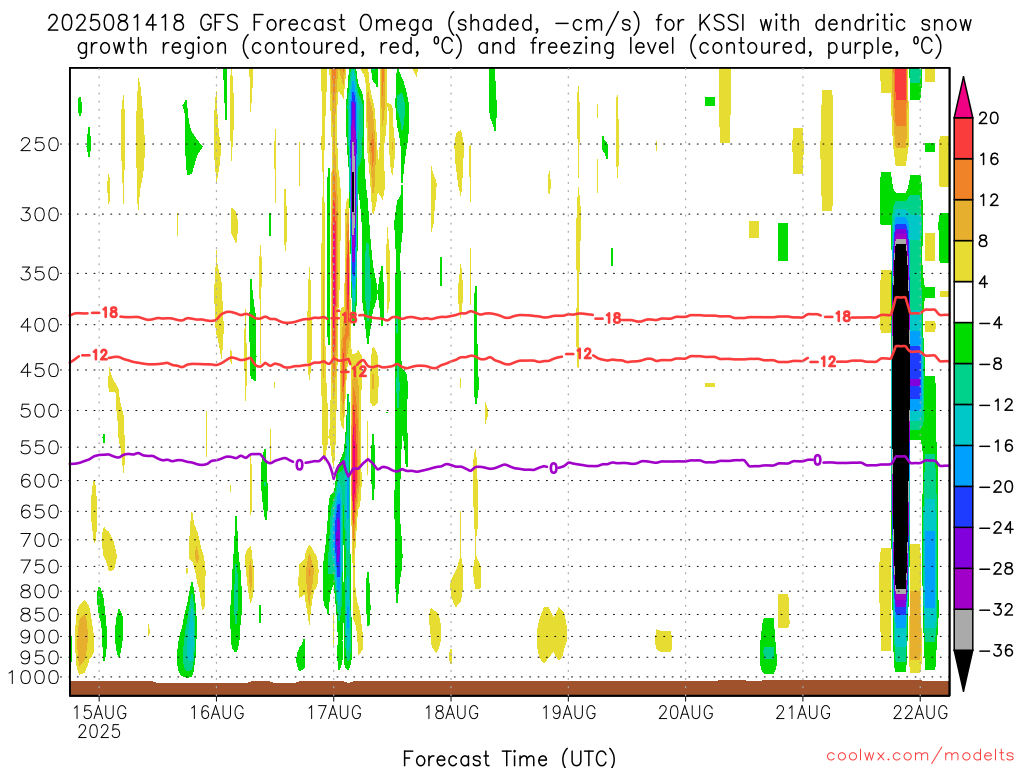Select the 4 value label on colorbar
This screenshot has width=1024, height=768.
click(x=984, y=282)
